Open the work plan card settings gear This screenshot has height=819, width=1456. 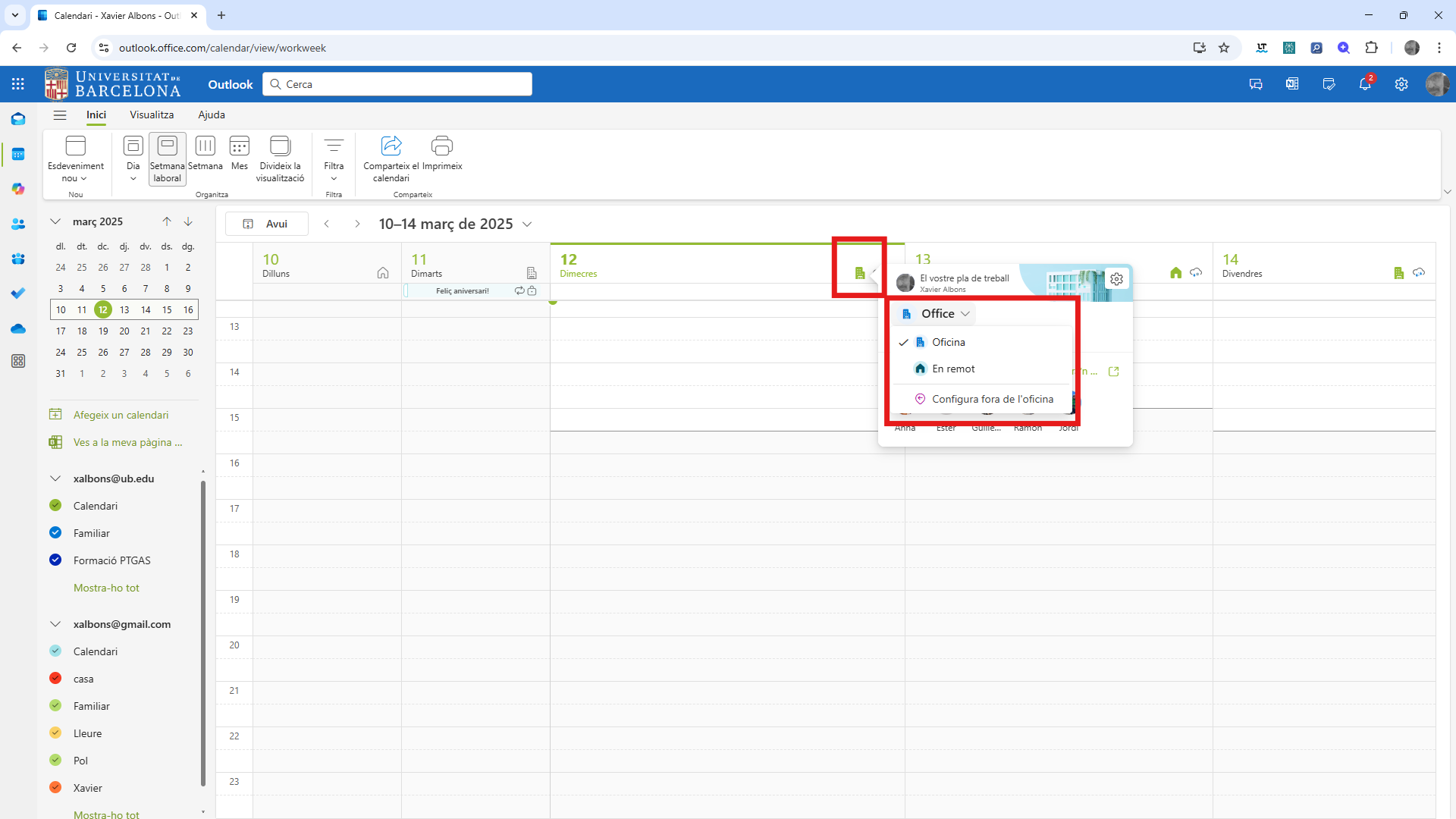coord(1116,279)
